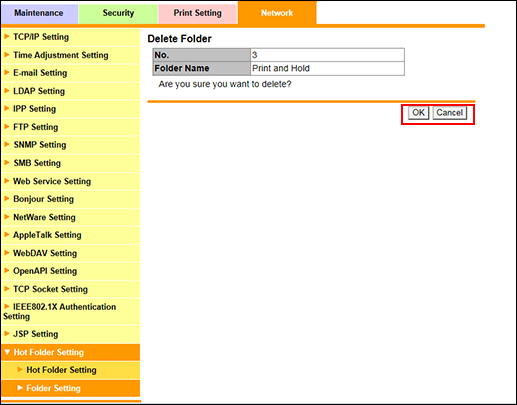Open the Security tab
This screenshot has height=405, width=517.
[118, 13]
